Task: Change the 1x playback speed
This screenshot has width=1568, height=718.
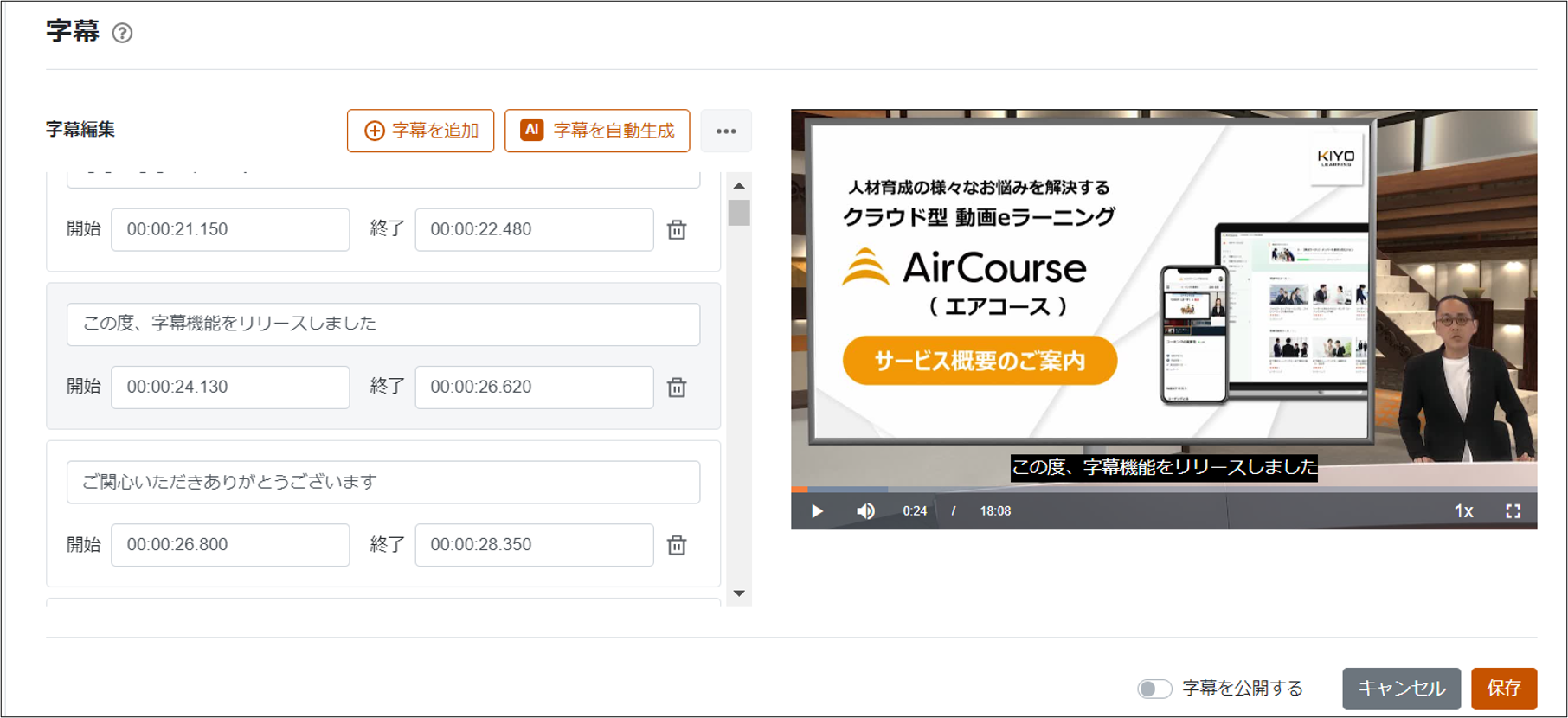Action: pyautogui.click(x=1463, y=511)
